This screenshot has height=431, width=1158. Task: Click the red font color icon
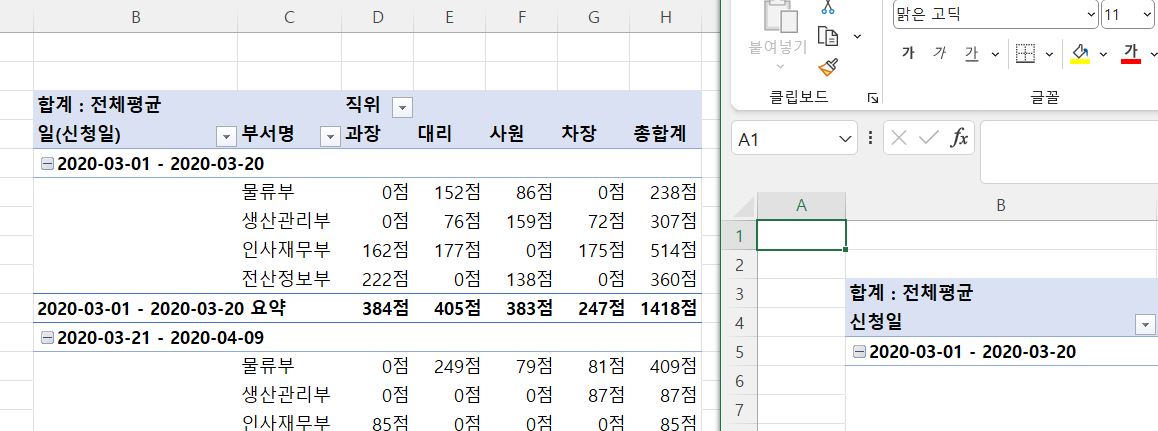[x=1131, y=53]
